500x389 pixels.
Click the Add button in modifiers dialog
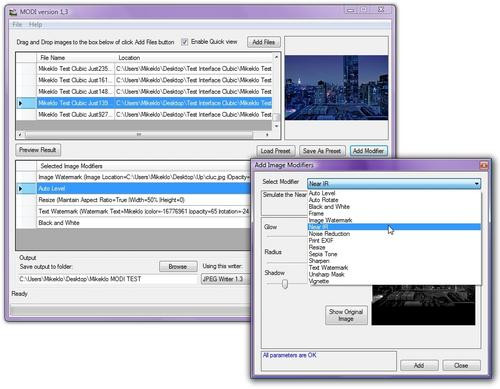(x=419, y=366)
